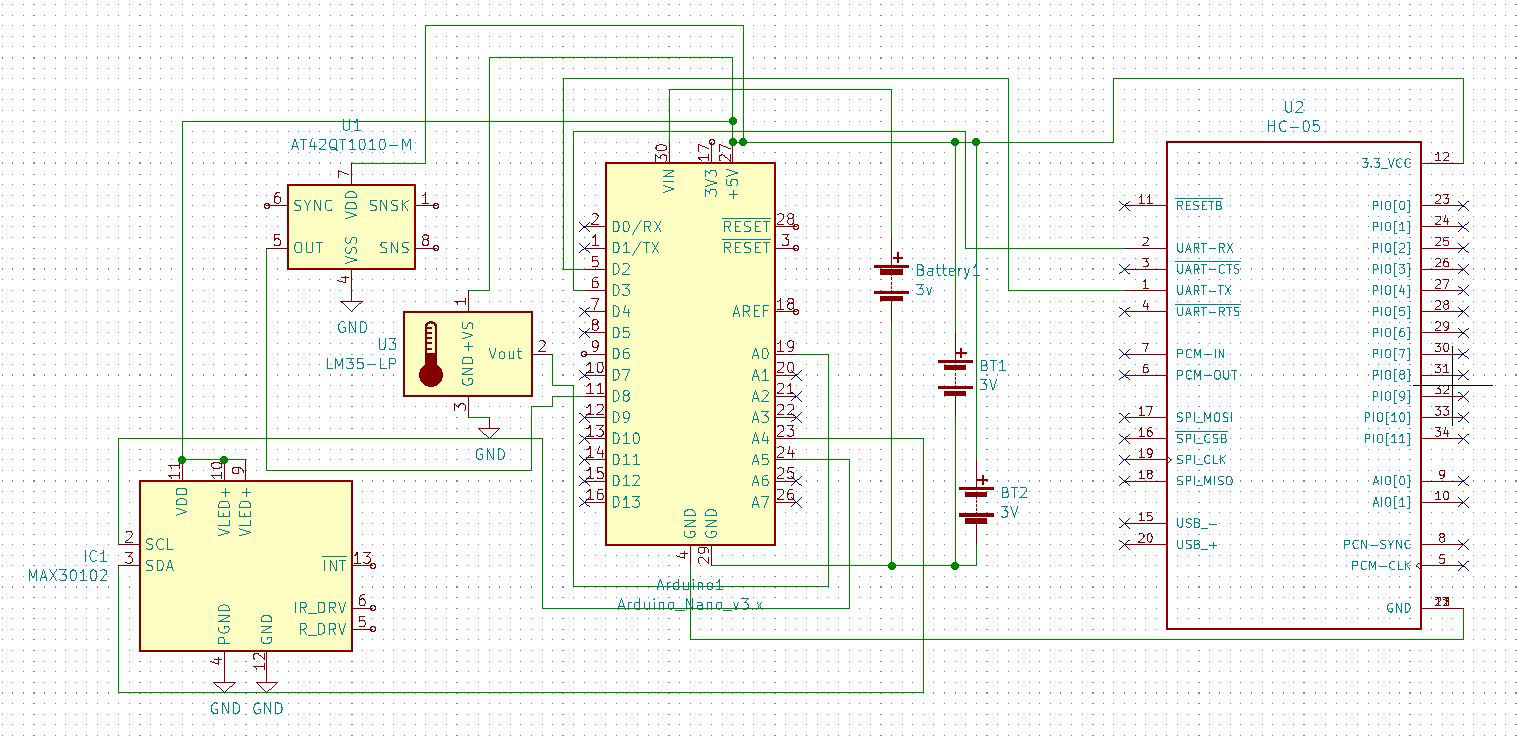Click the RESETB pin label on HC-05

click(1199, 205)
